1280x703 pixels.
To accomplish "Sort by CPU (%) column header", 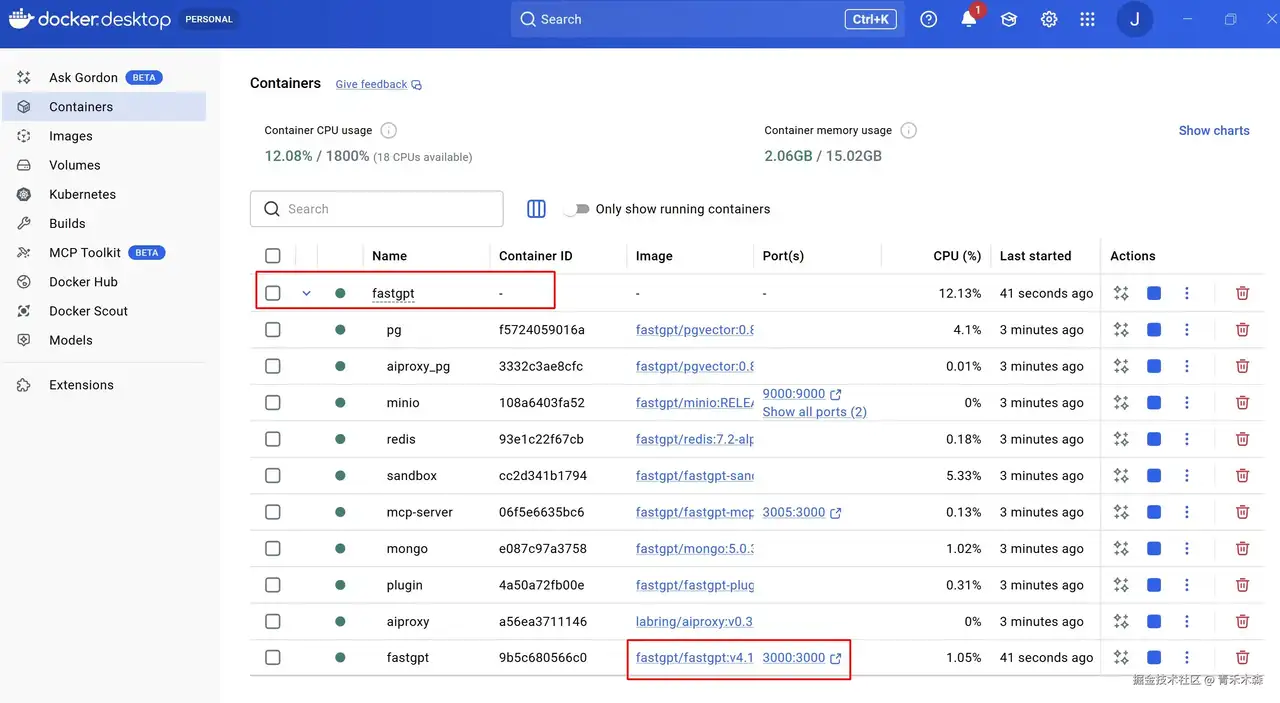I will pyautogui.click(x=957, y=256).
